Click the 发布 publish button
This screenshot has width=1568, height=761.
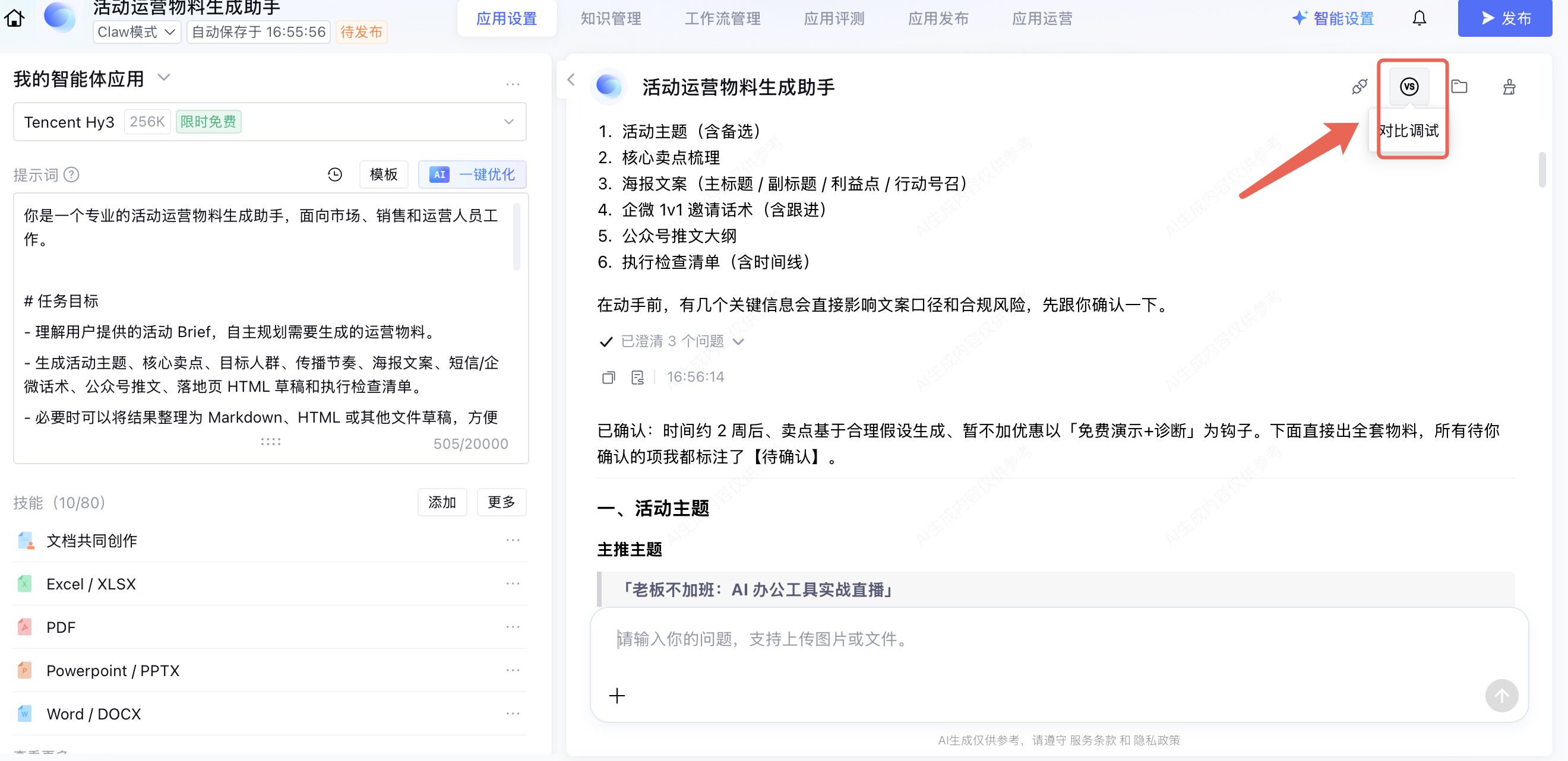point(1504,18)
